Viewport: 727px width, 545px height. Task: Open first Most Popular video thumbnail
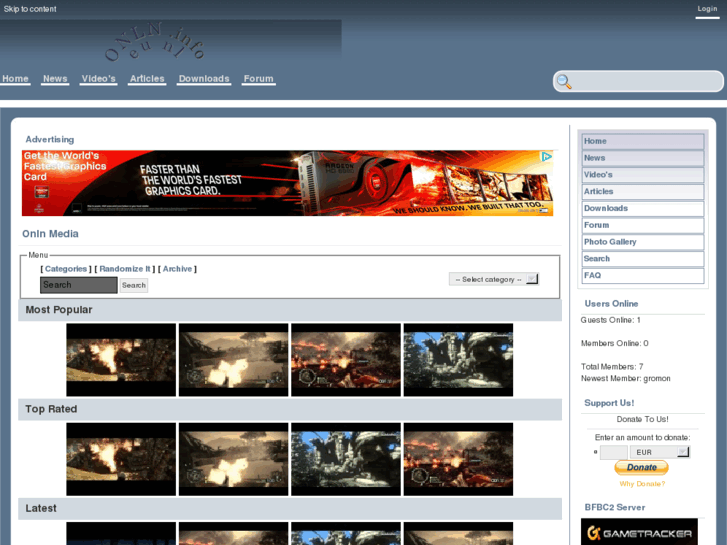[x=121, y=360]
